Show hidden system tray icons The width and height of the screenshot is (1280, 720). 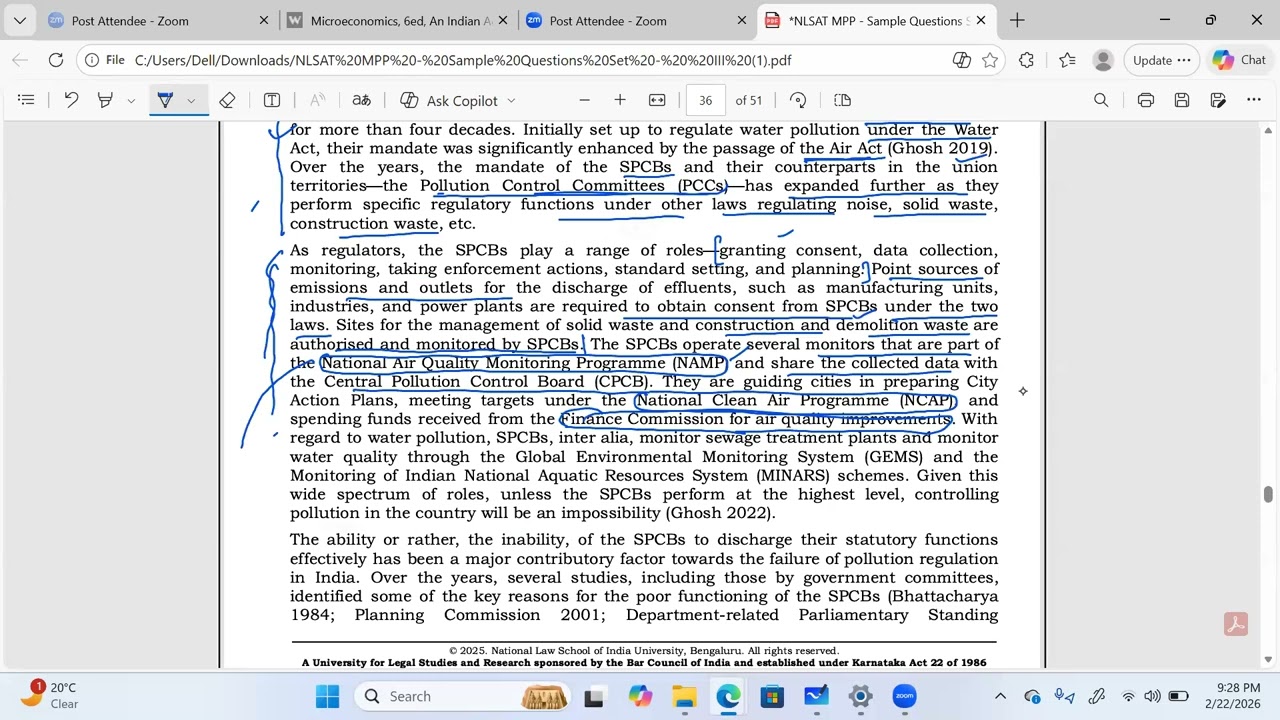1000,696
